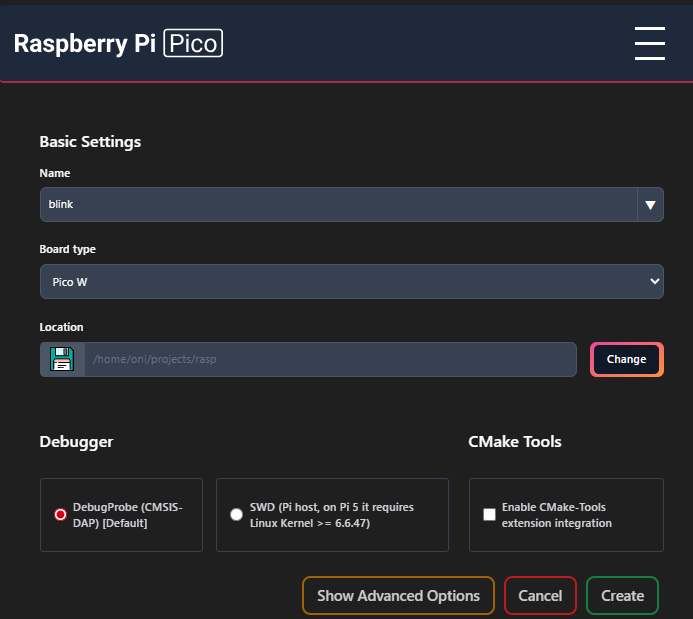Click the location path /home/oni/projects/rasp field
The image size is (693, 619).
pyautogui.click(x=331, y=359)
